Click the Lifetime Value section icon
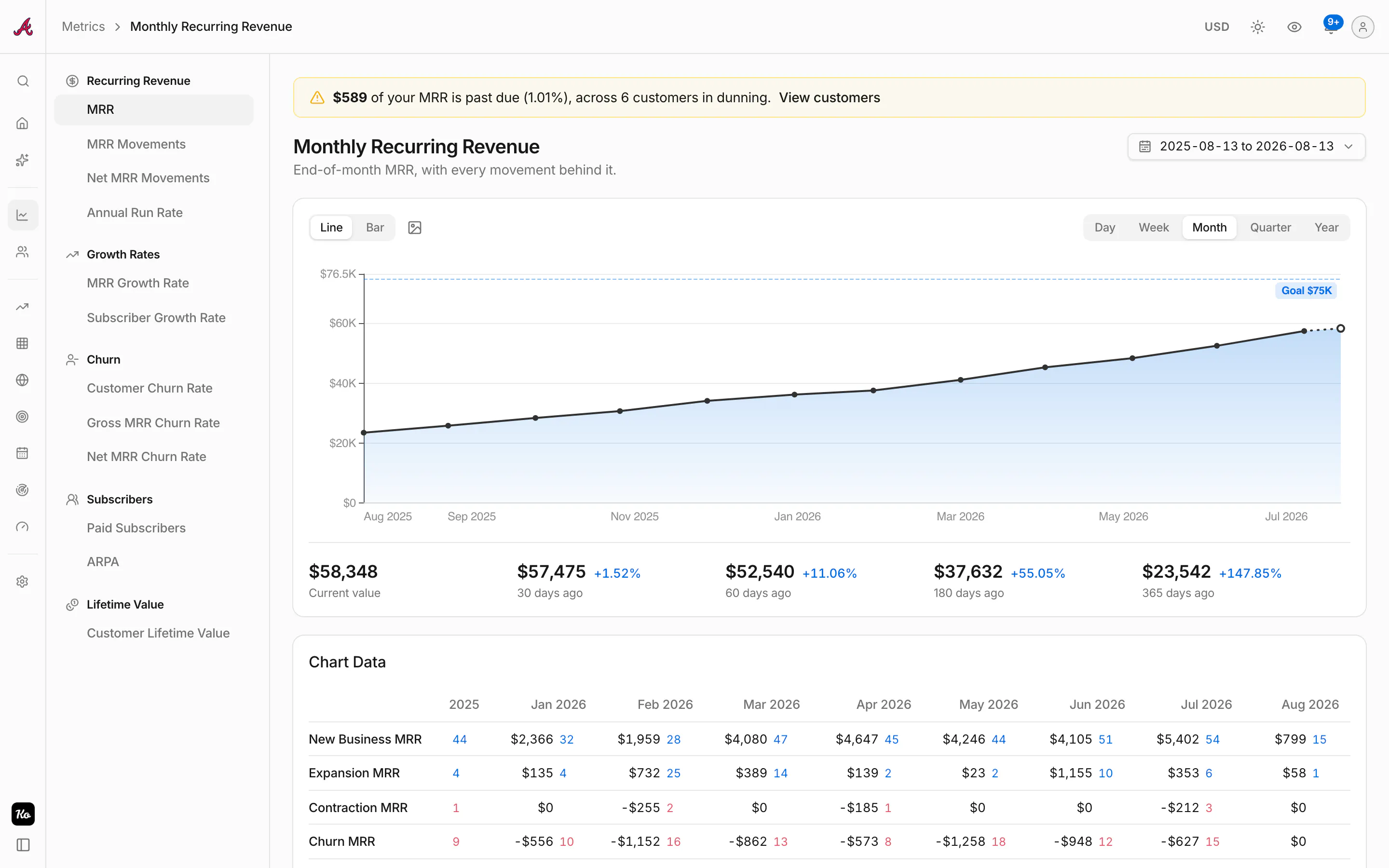This screenshot has width=1389, height=868. (x=72, y=605)
